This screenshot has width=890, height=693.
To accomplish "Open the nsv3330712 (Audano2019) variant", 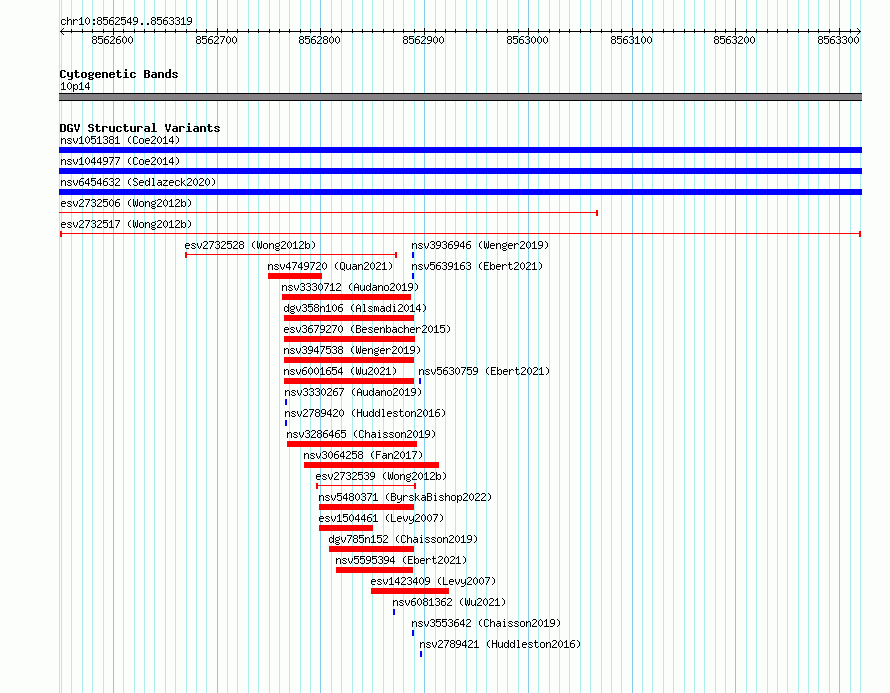I will click(x=350, y=287).
